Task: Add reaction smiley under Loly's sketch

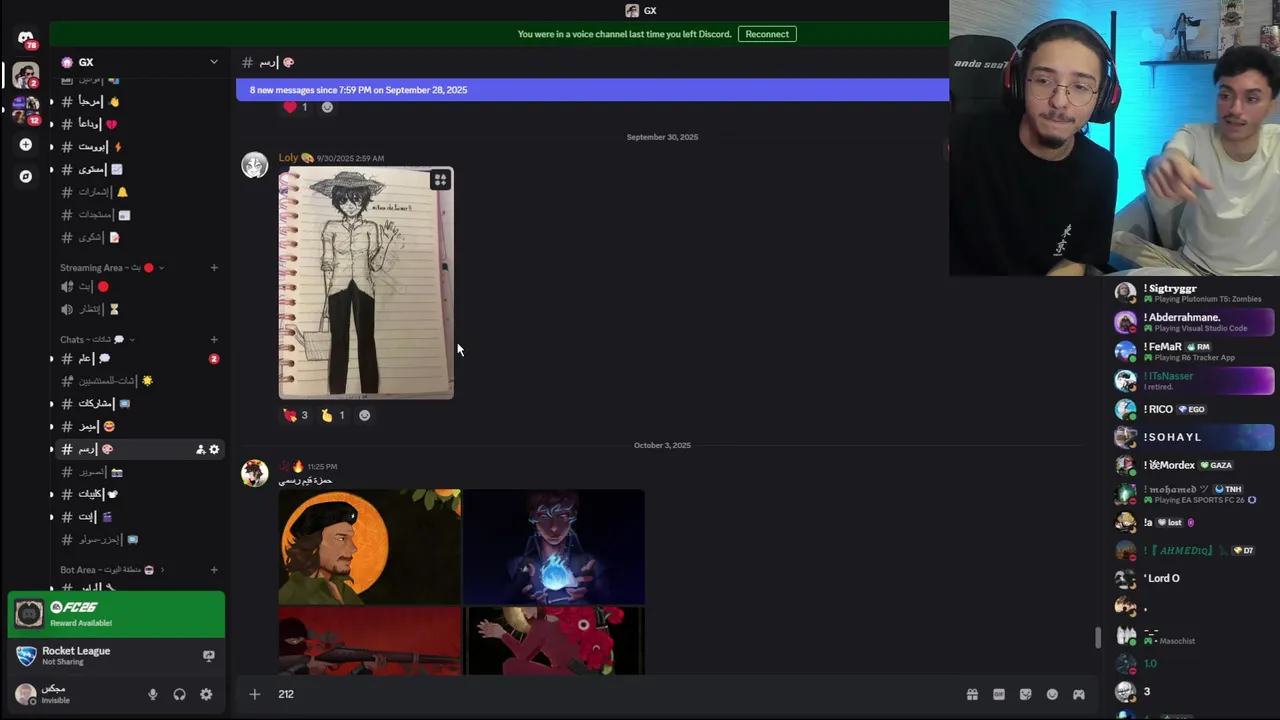Action: (364, 415)
